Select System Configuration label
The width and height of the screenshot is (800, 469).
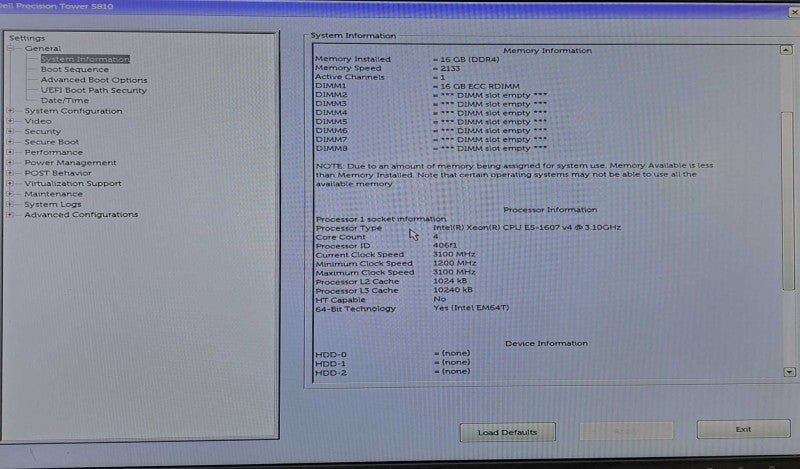pos(73,111)
